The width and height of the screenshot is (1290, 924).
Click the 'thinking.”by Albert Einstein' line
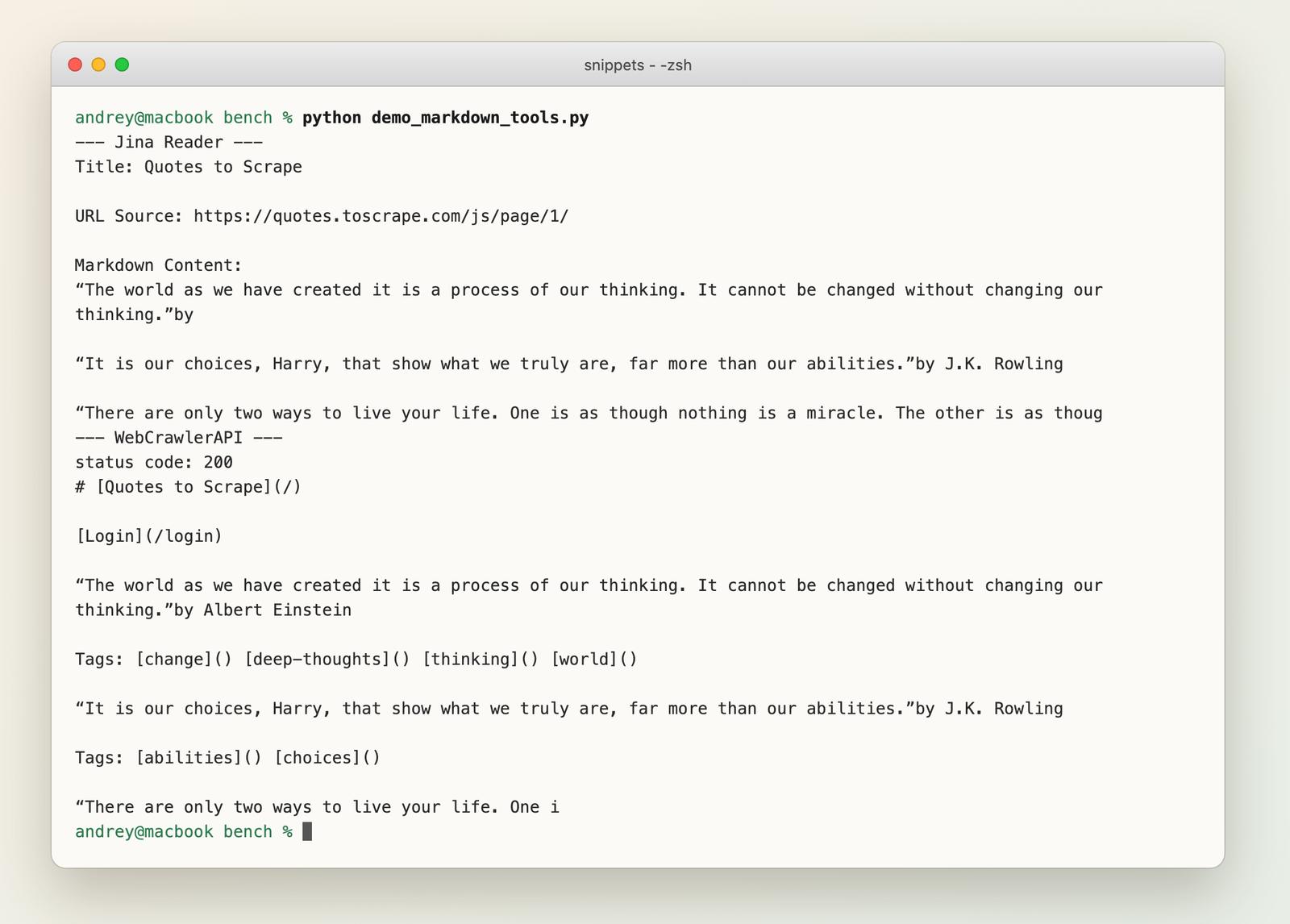(x=214, y=610)
